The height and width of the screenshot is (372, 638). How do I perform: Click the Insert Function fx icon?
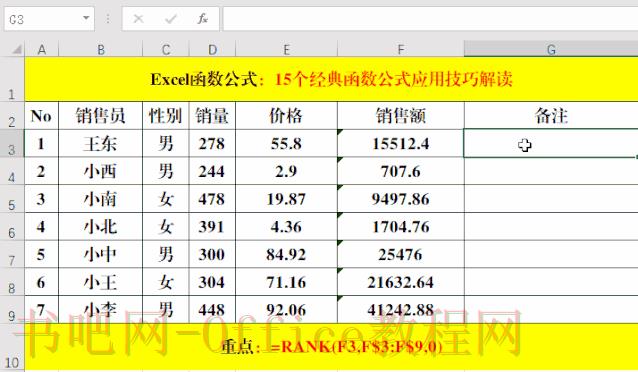coord(202,19)
